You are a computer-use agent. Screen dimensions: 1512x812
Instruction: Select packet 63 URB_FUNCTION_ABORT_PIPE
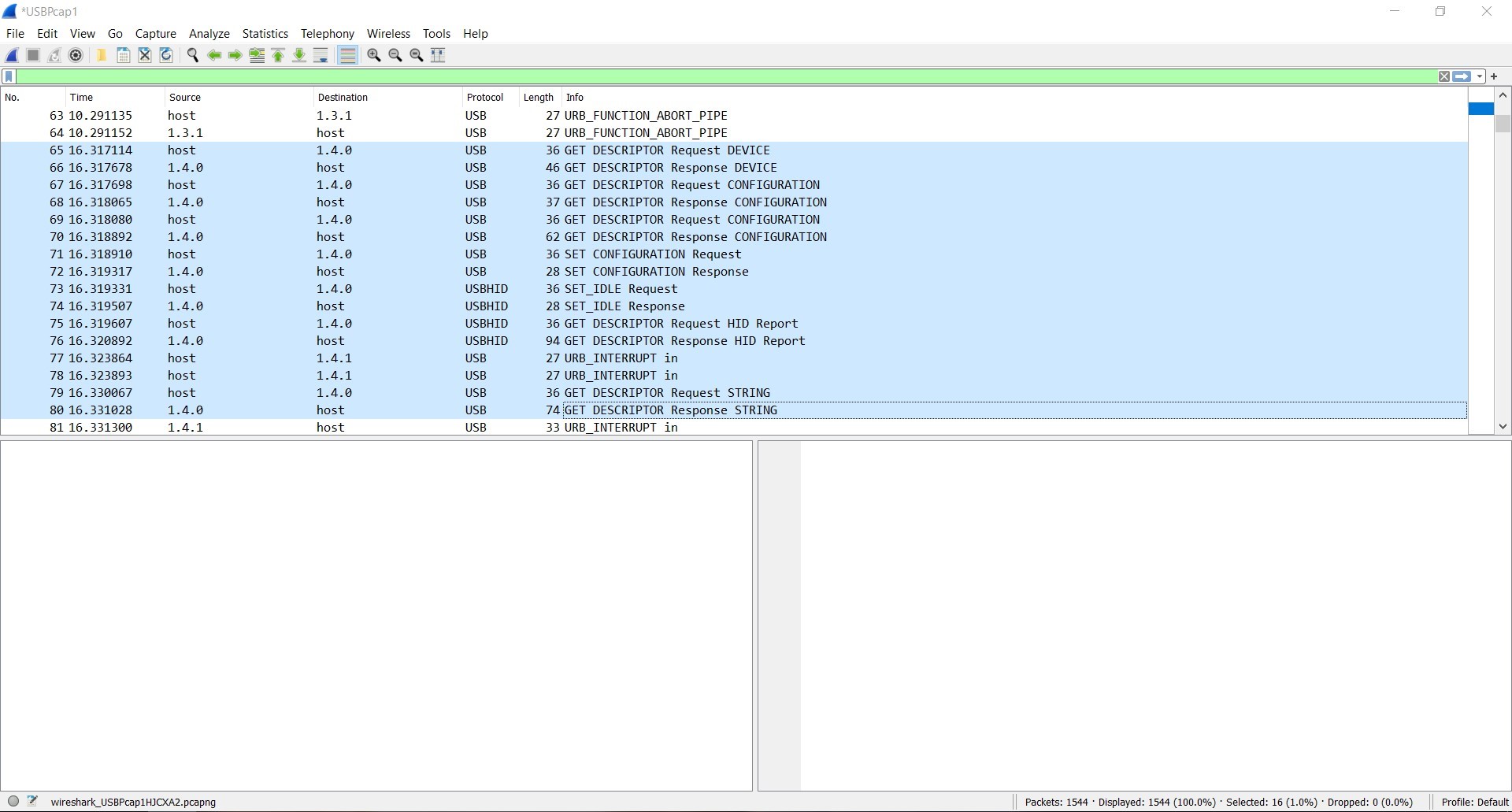[734, 116]
